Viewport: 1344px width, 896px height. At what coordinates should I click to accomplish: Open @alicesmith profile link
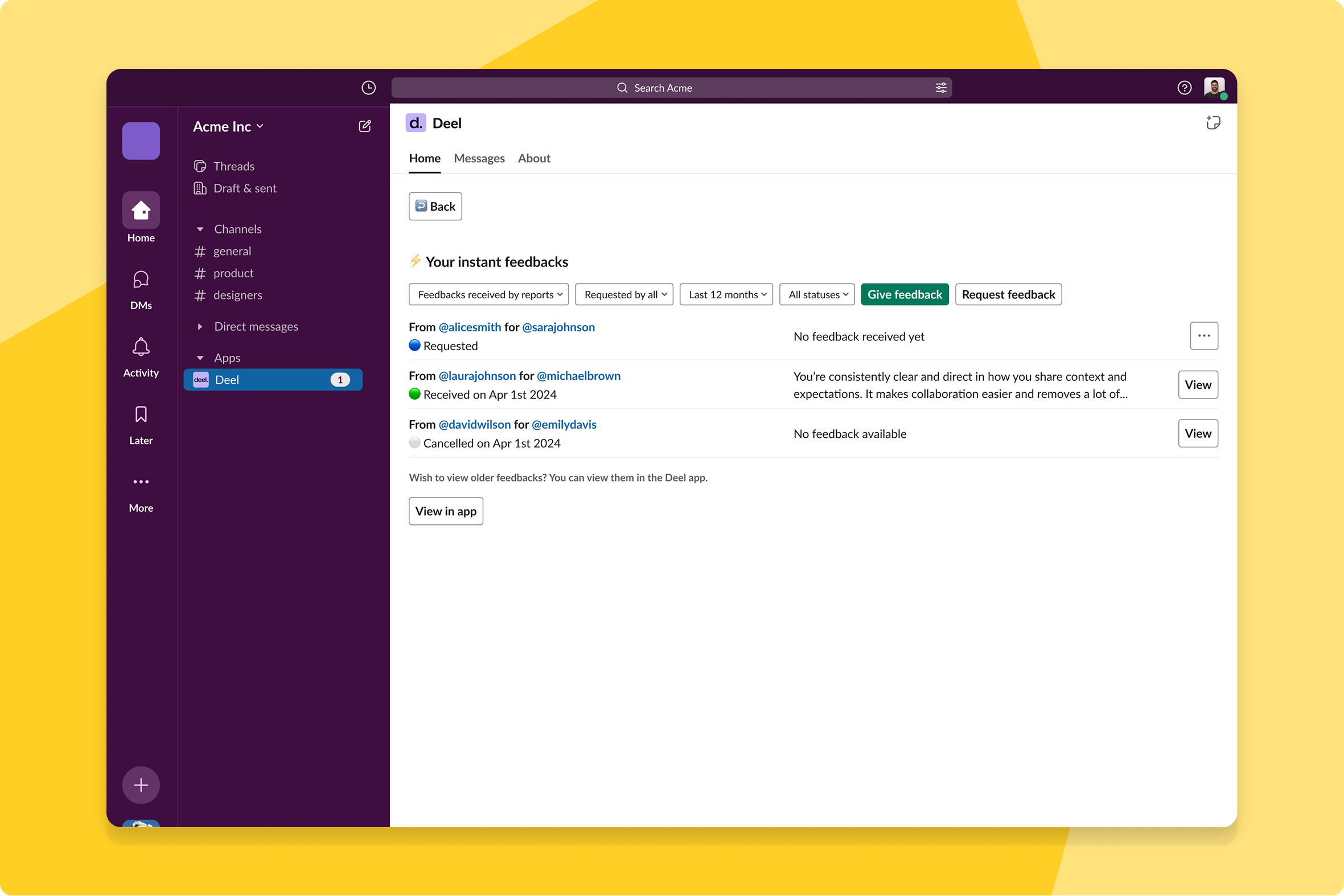(x=470, y=327)
